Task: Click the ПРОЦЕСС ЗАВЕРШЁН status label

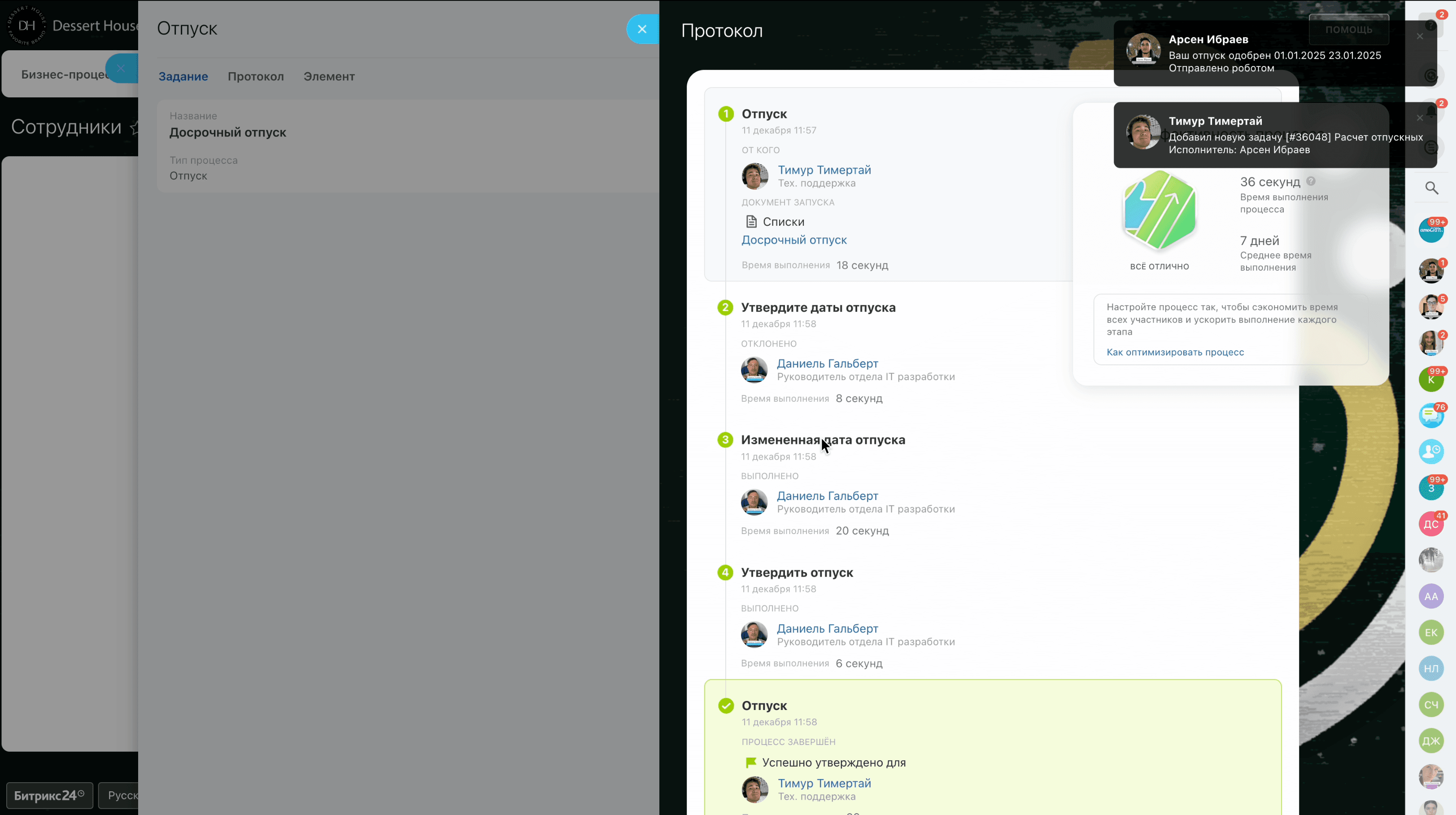Action: click(x=789, y=741)
